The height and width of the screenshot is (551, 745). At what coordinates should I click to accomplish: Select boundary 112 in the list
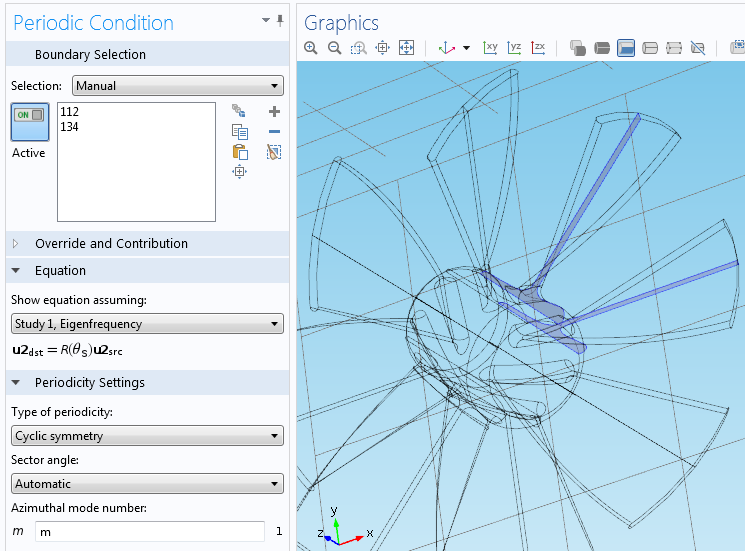(69, 112)
